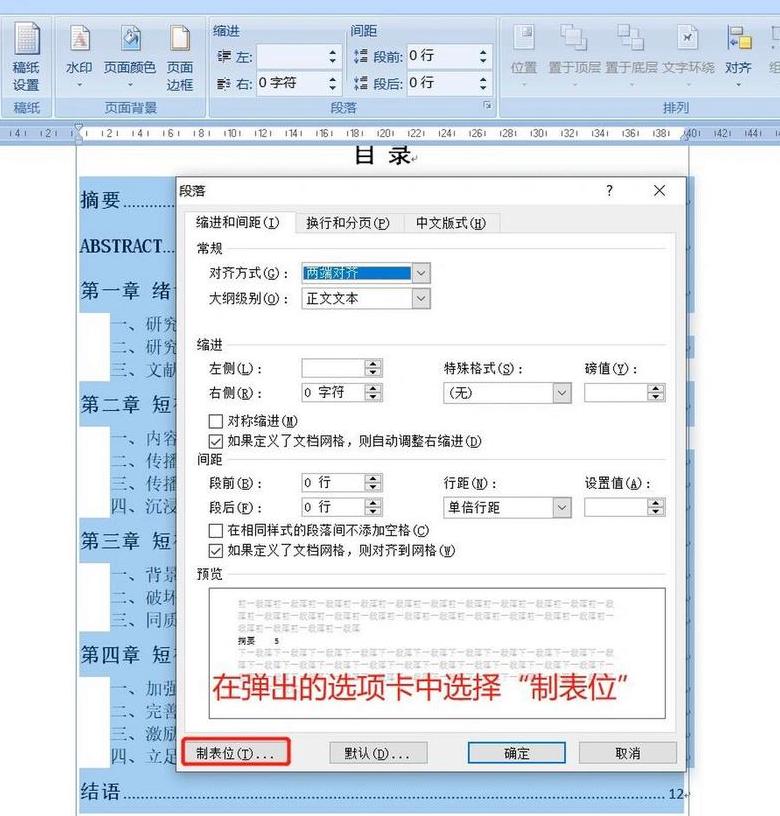Click ribbon 段后 0 行 input field
Image resolution: width=780 pixels, height=816 pixels.
pos(442,83)
